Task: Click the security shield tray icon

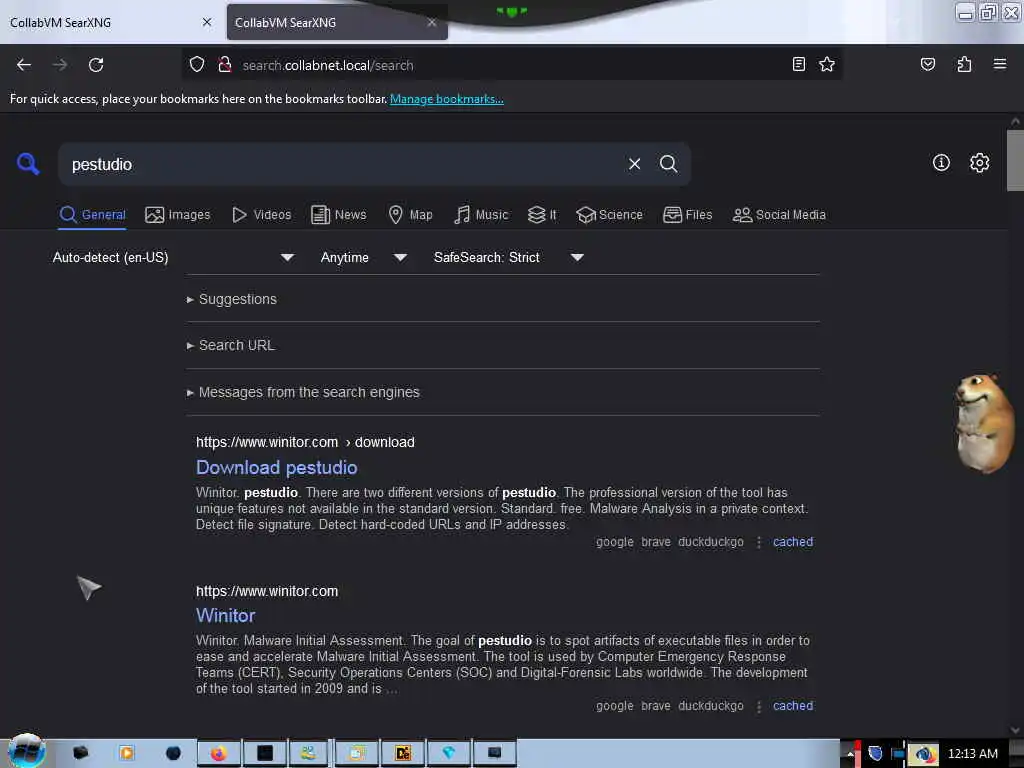Action: pyautogui.click(x=875, y=754)
